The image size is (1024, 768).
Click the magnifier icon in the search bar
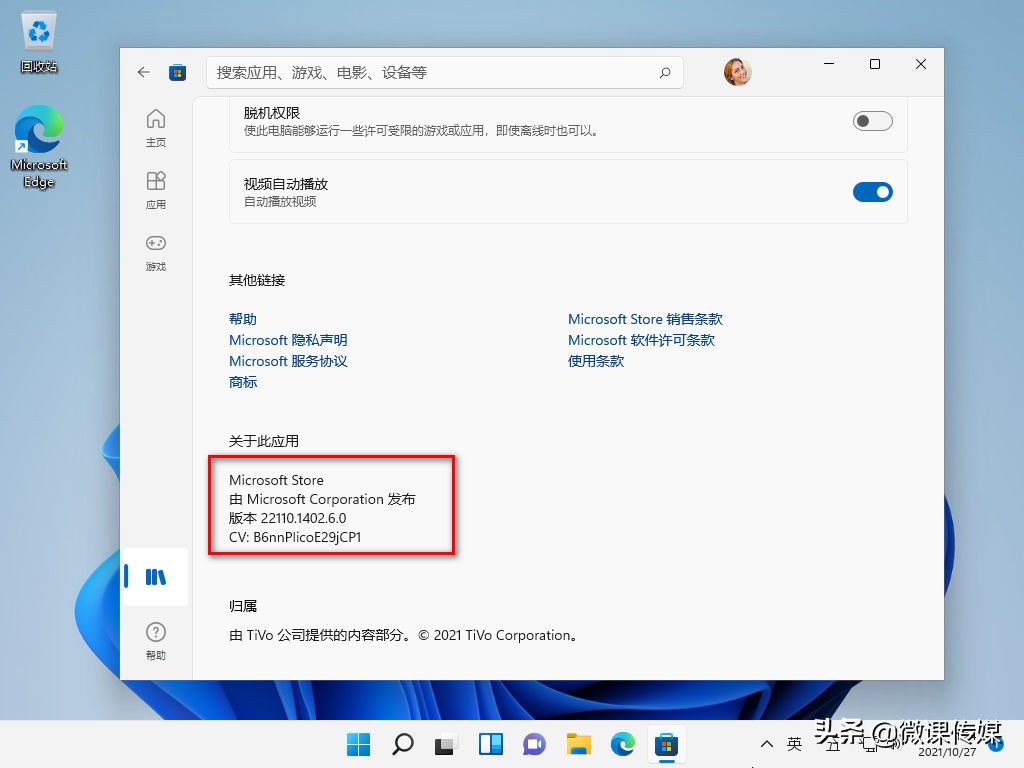coord(663,73)
